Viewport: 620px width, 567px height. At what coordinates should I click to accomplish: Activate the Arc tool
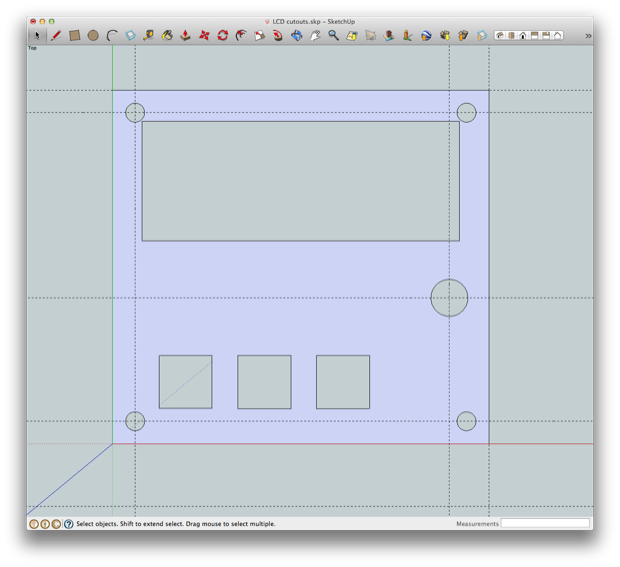click(112, 36)
